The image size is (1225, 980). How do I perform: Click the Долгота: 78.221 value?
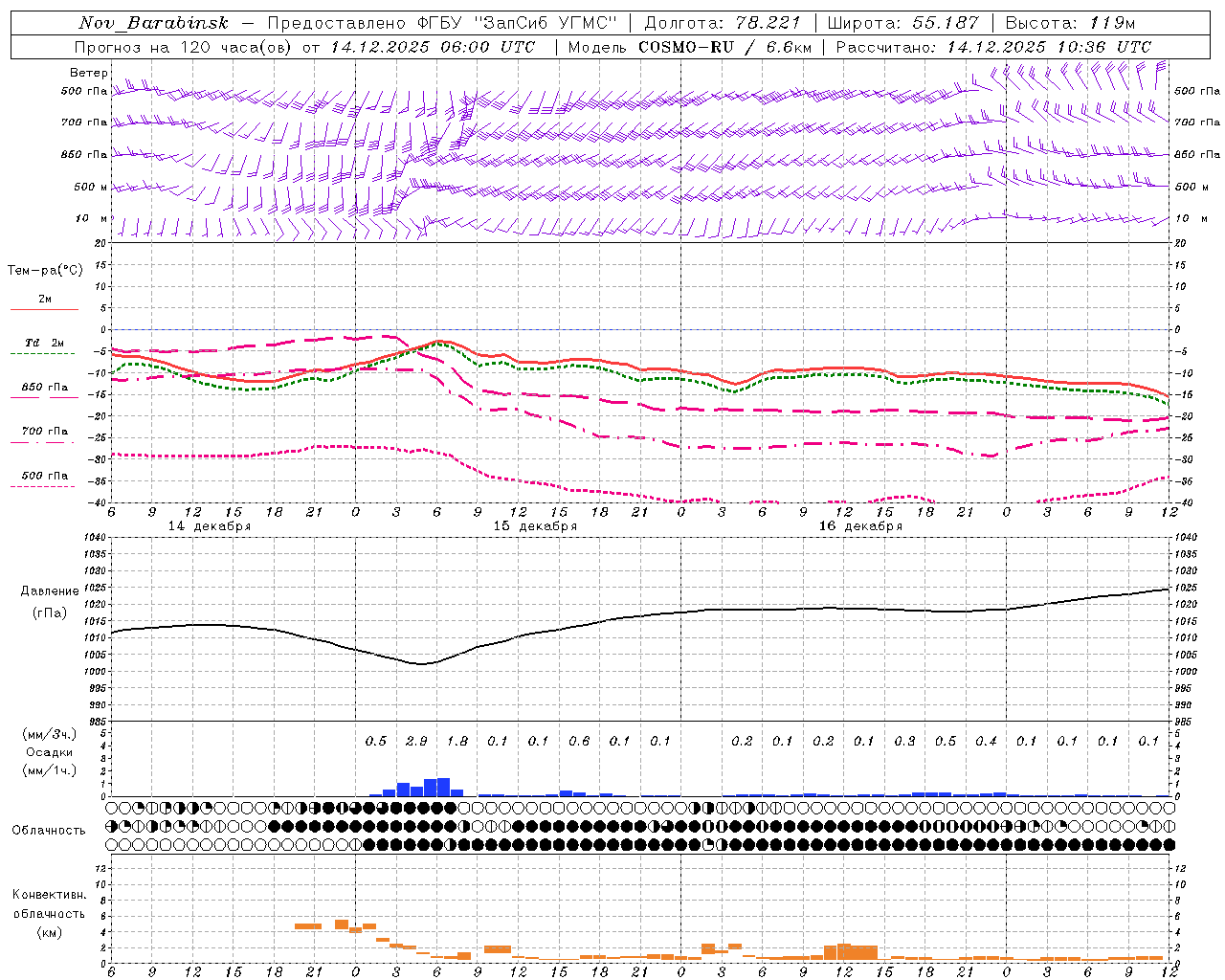point(723,23)
